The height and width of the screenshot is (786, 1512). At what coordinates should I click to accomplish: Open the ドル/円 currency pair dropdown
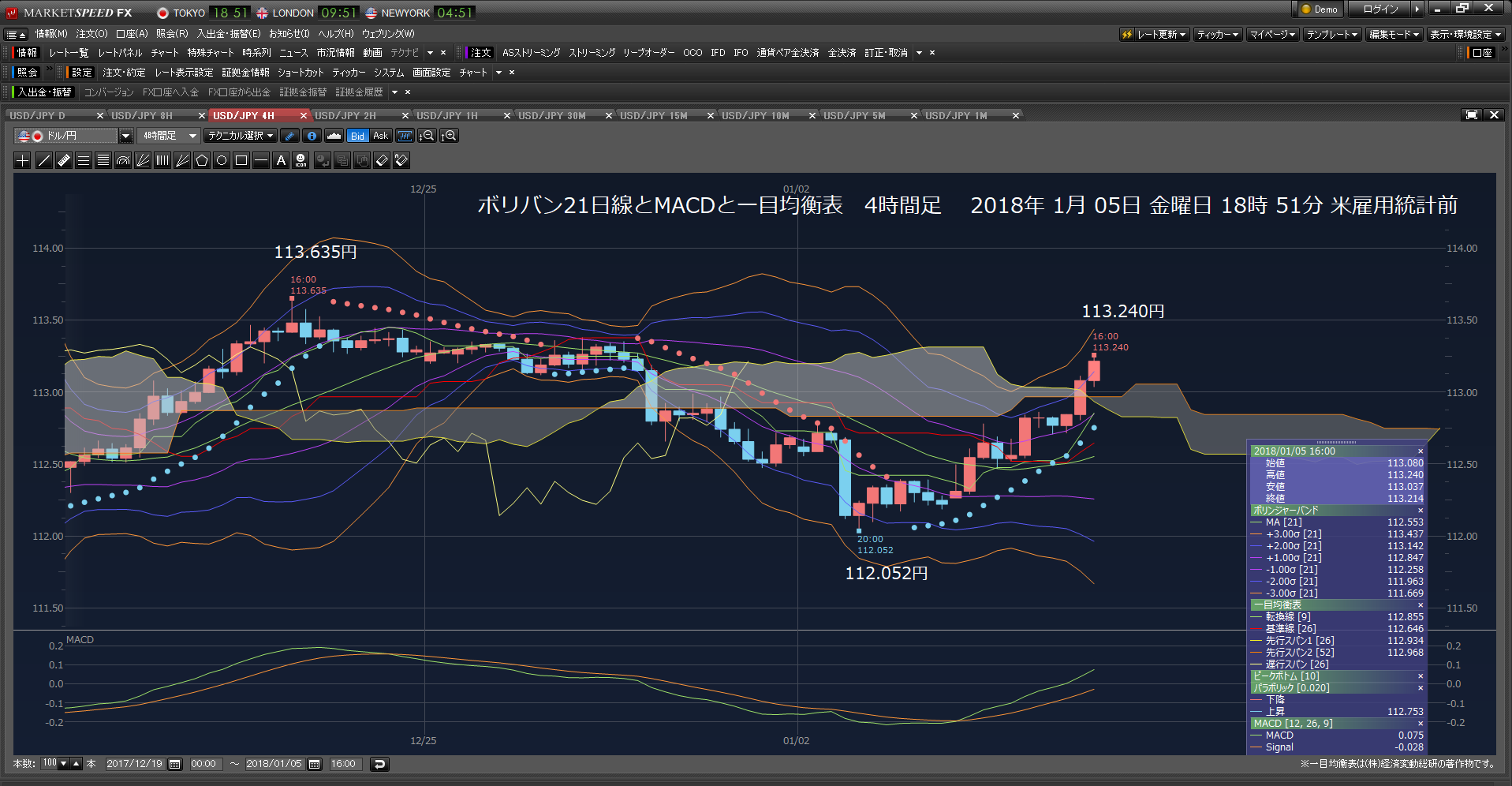tap(125, 136)
